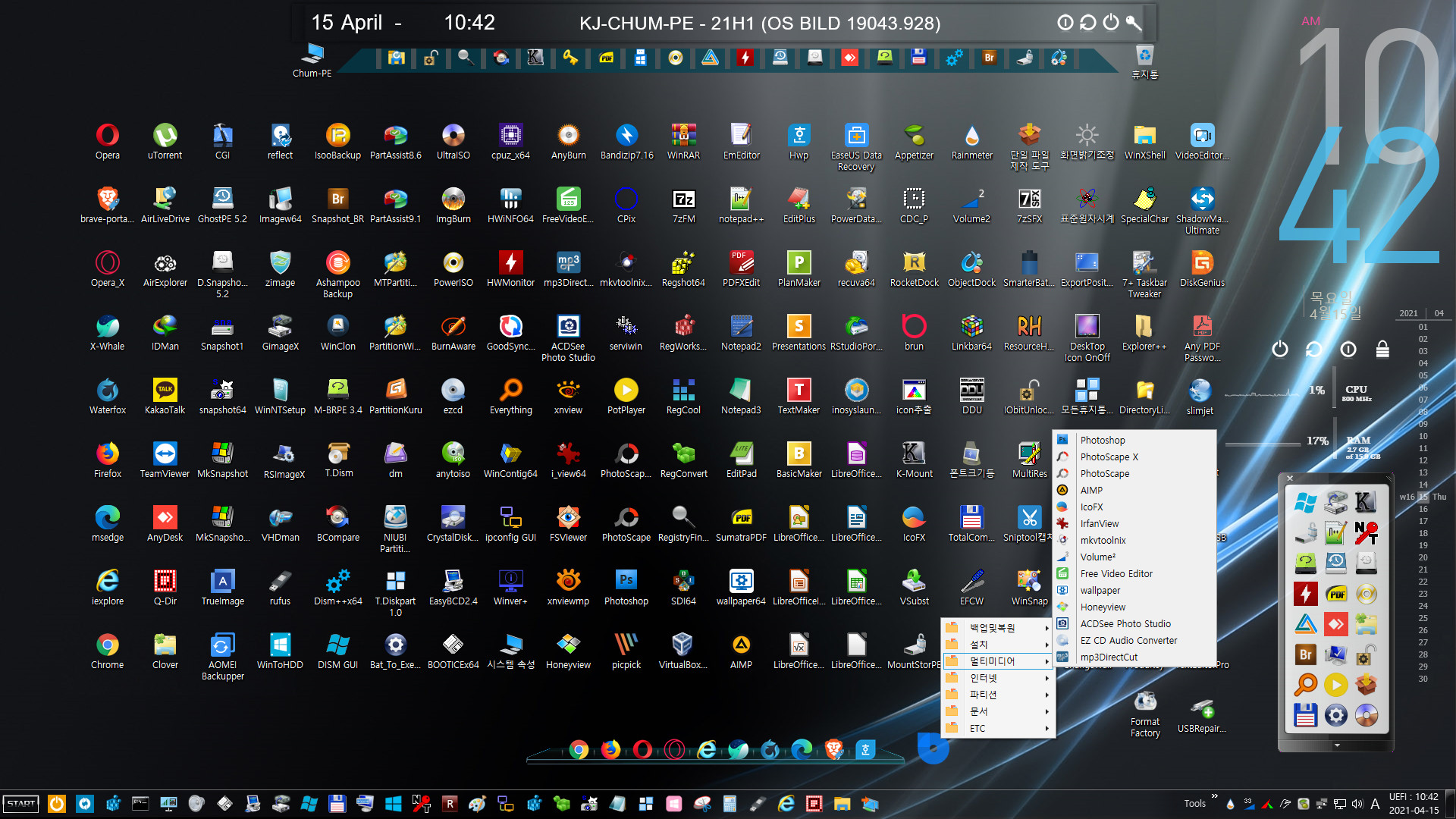Expand the 설치 folder submenu
Image resolution: width=1456 pixels, height=819 pixels.
997,644
